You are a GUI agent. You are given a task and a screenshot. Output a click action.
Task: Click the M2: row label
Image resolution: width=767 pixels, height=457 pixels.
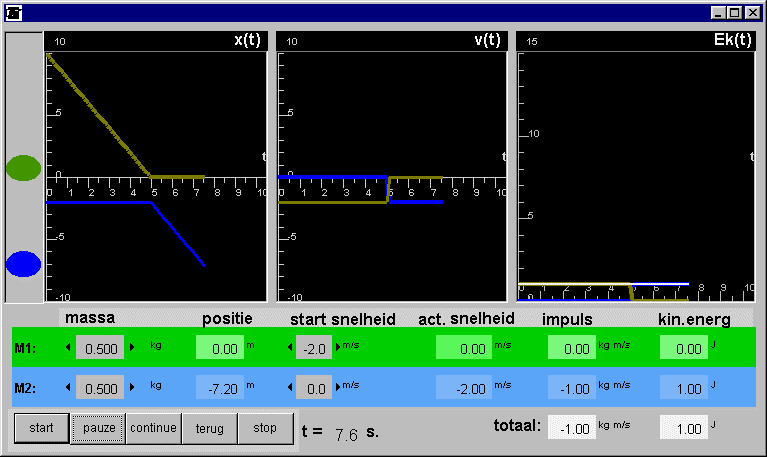[x=25, y=388]
